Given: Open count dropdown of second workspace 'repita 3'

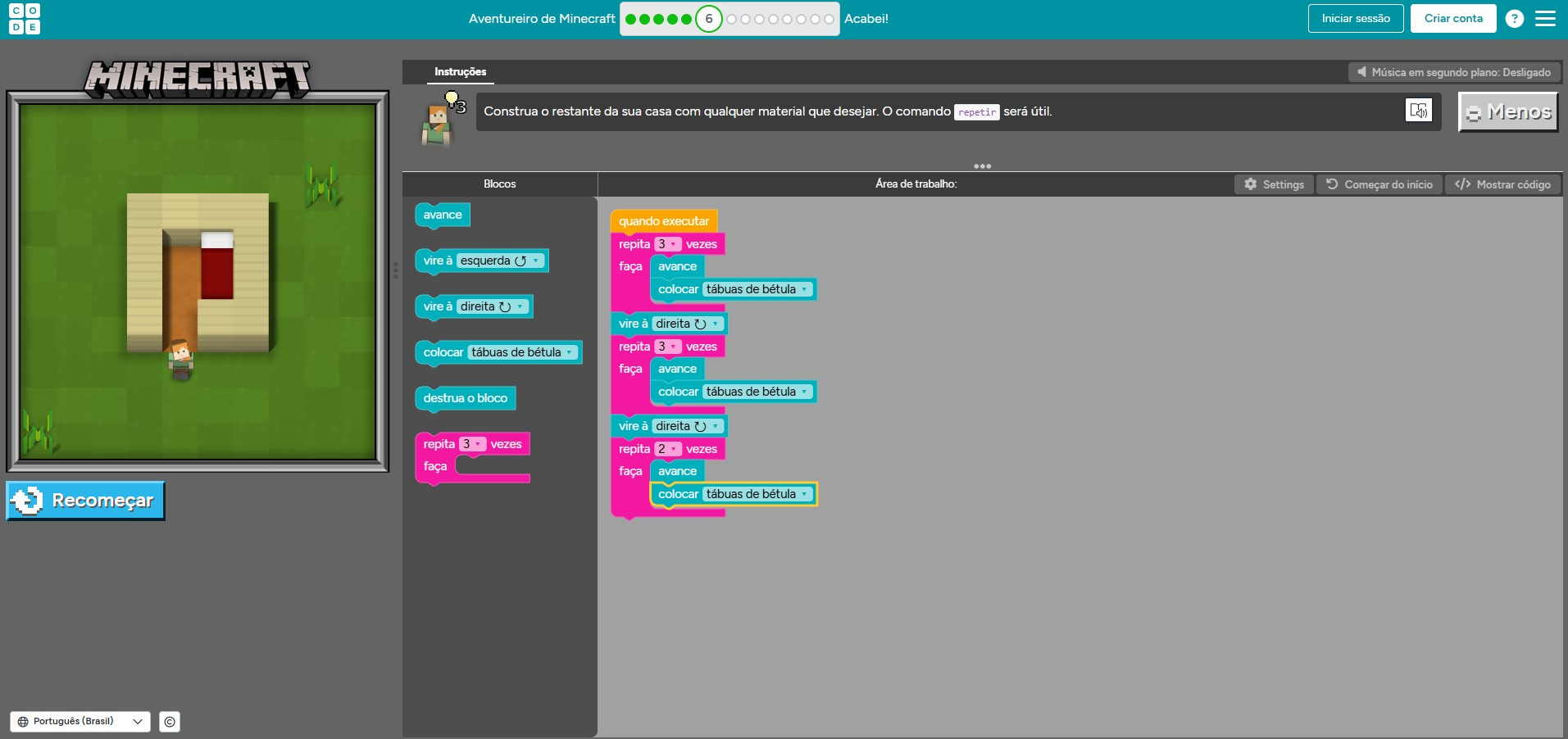Looking at the screenshot, I should click(668, 347).
